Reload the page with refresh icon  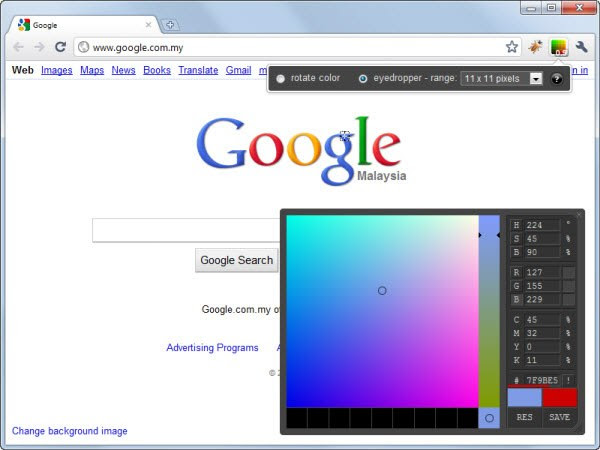click(60, 47)
